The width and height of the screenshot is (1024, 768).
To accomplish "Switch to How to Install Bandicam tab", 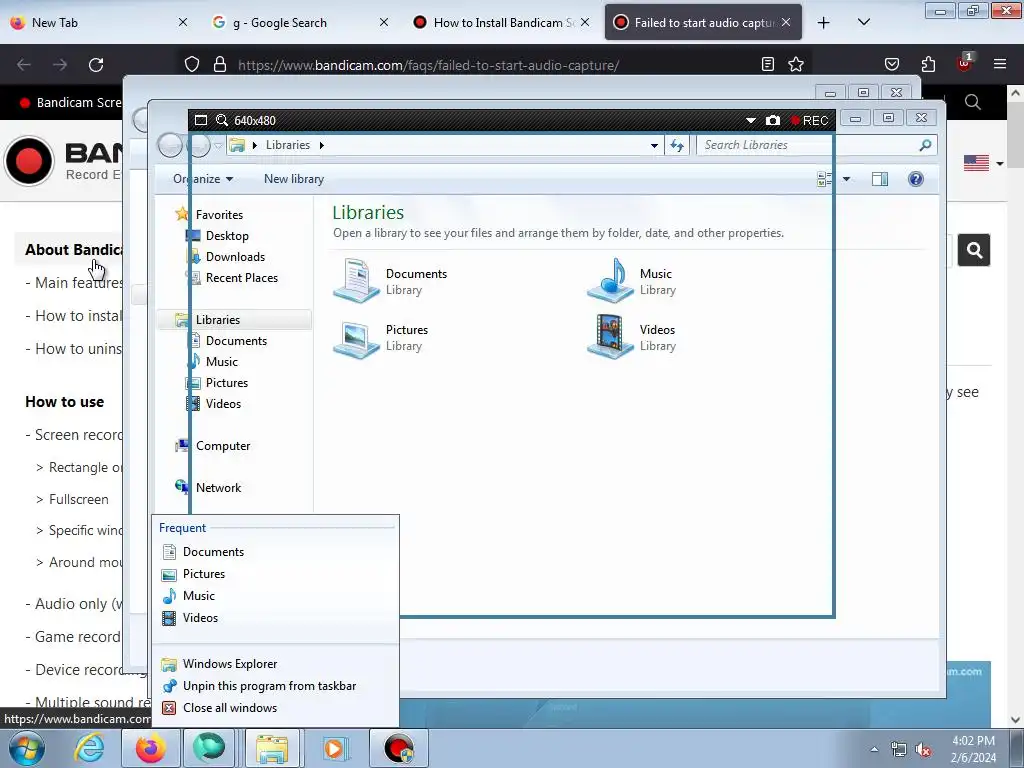I will point(502,23).
